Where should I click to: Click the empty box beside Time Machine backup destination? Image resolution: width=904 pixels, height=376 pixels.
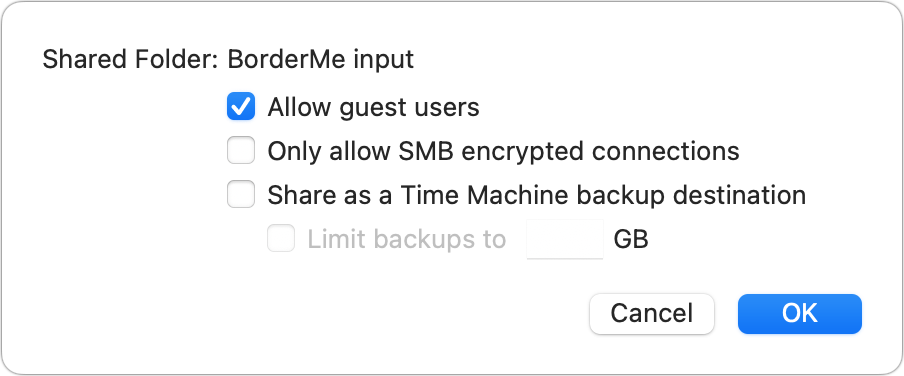coord(240,195)
